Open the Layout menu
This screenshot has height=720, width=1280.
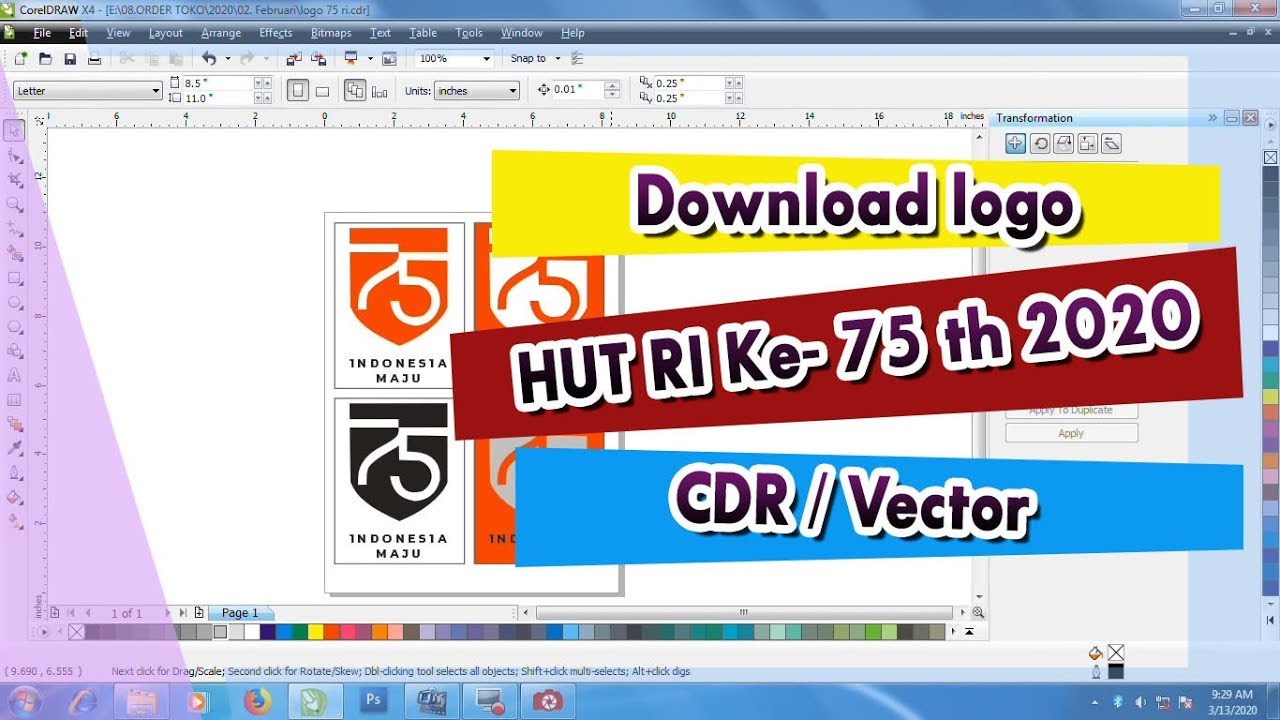pyautogui.click(x=166, y=33)
